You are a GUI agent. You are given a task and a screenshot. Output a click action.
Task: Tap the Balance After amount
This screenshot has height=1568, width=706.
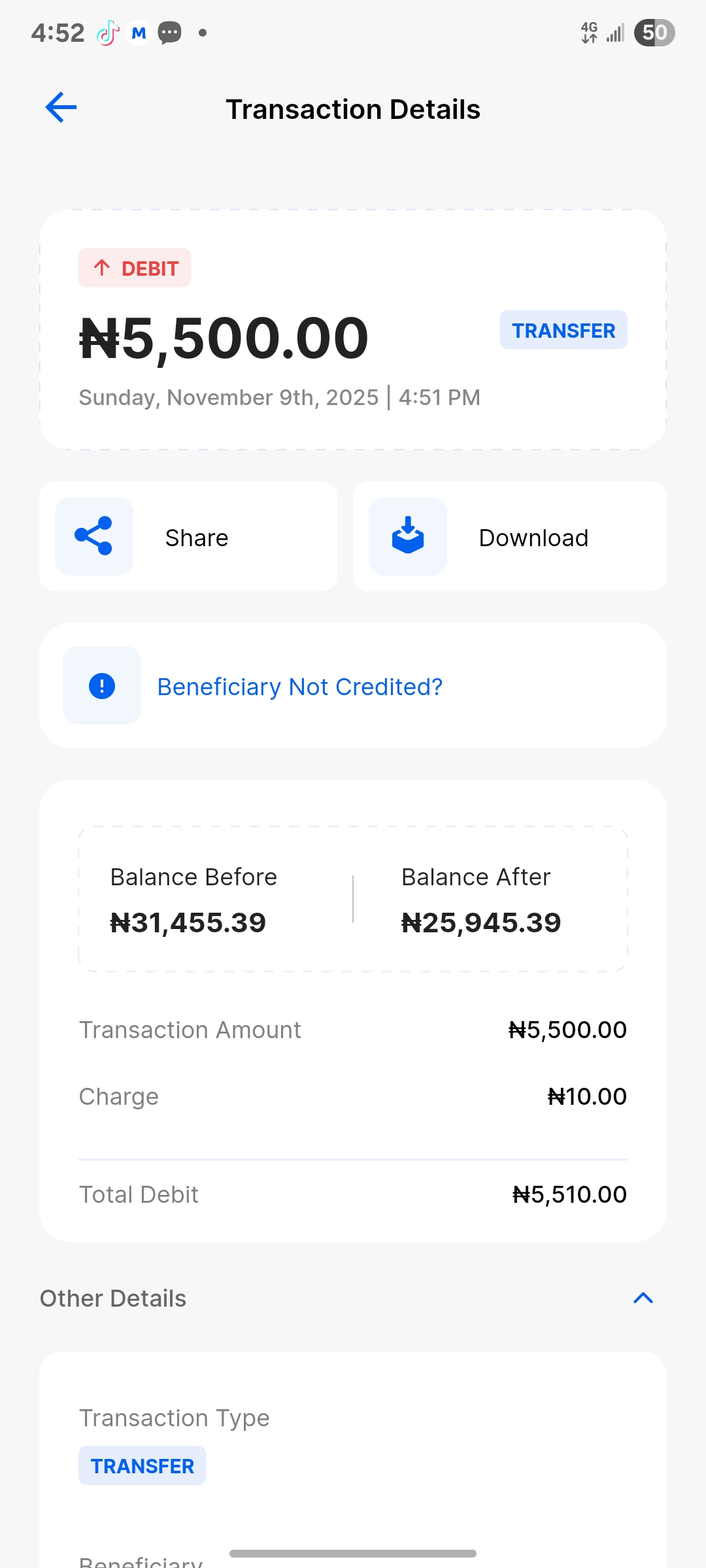(481, 923)
